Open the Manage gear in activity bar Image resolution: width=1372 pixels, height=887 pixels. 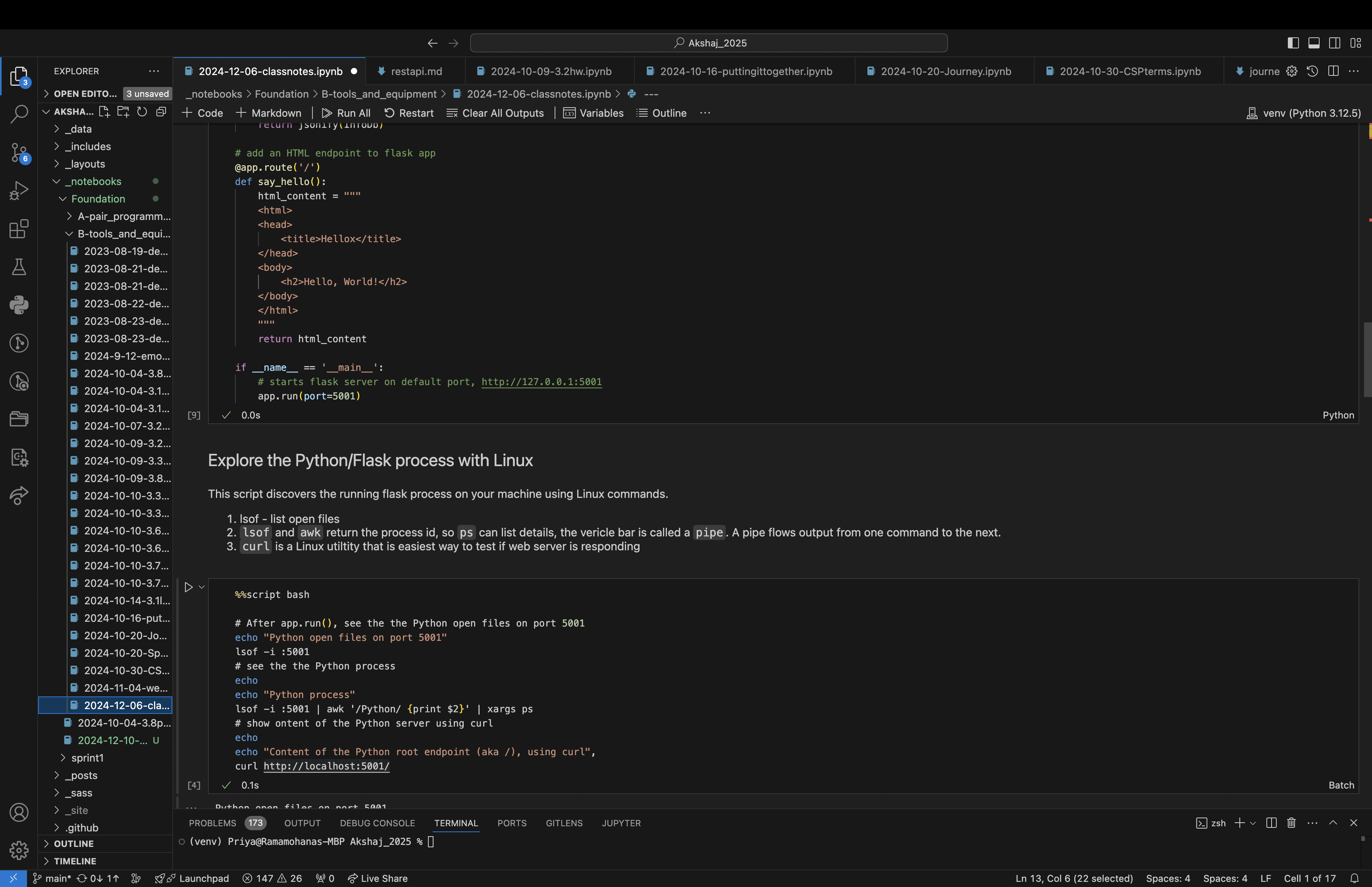coord(19,850)
